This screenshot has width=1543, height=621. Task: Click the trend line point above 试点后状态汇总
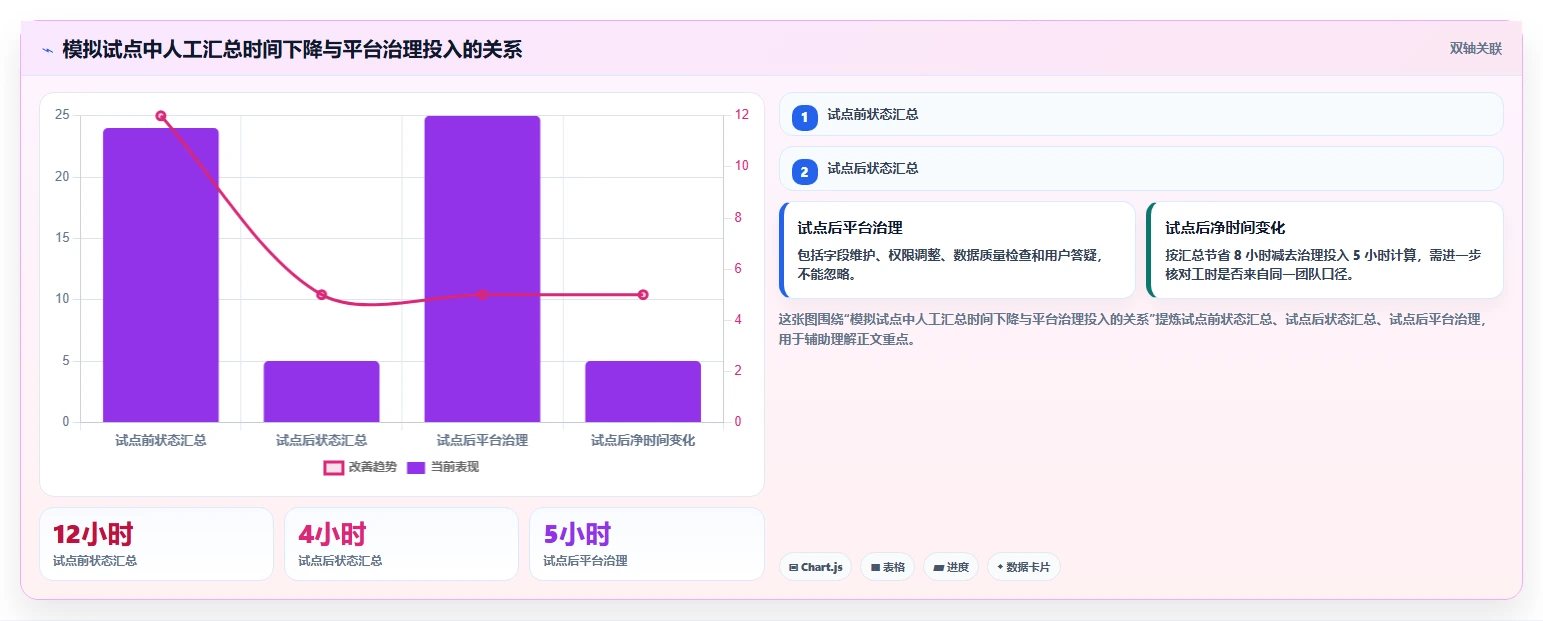pos(321,295)
